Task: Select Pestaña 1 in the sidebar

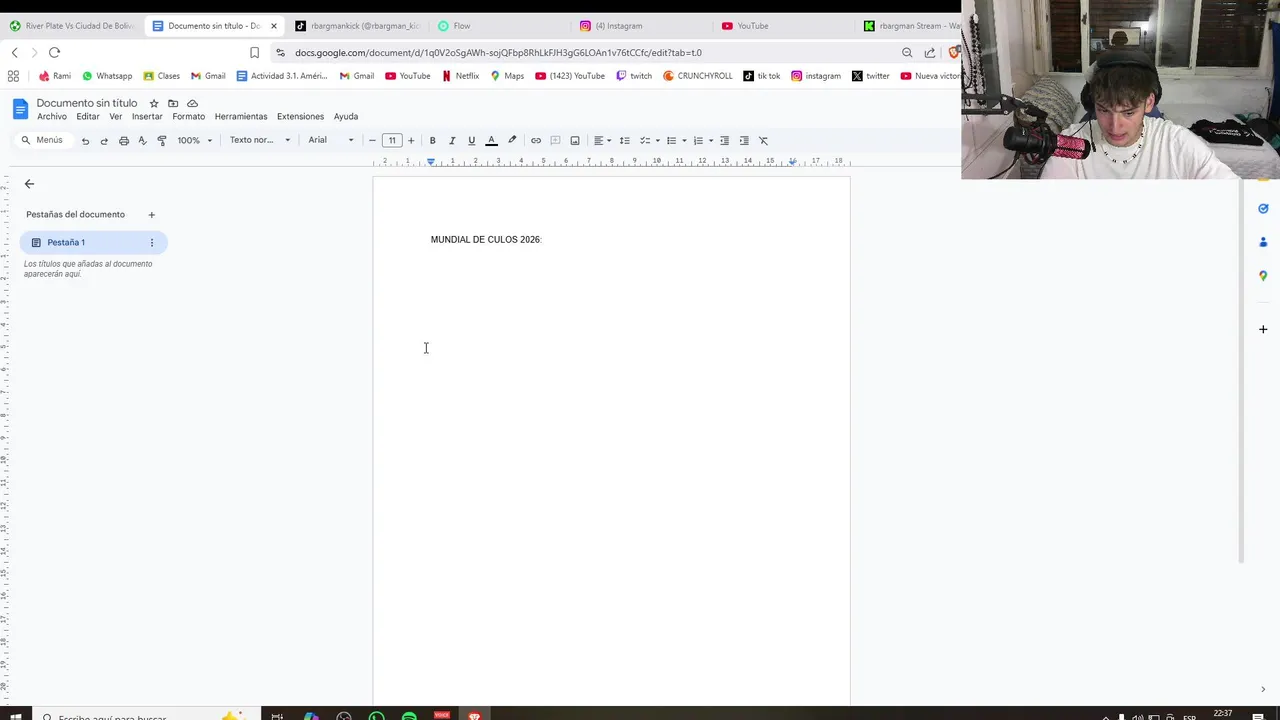Action: pos(93,243)
